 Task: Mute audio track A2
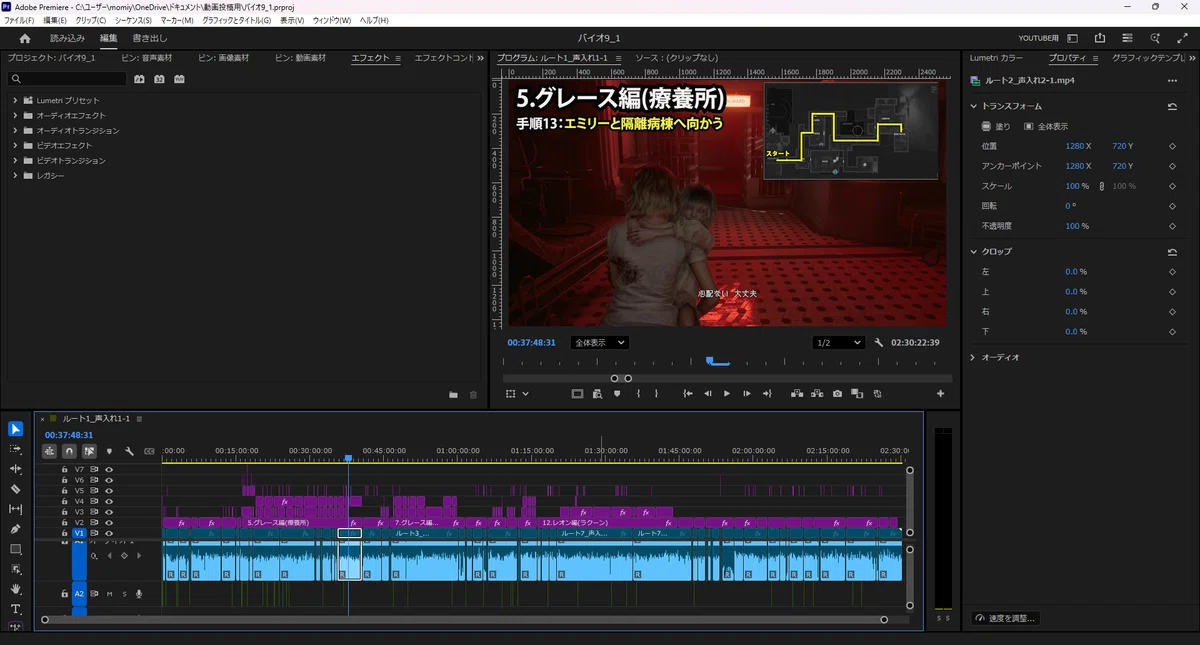click(109, 594)
